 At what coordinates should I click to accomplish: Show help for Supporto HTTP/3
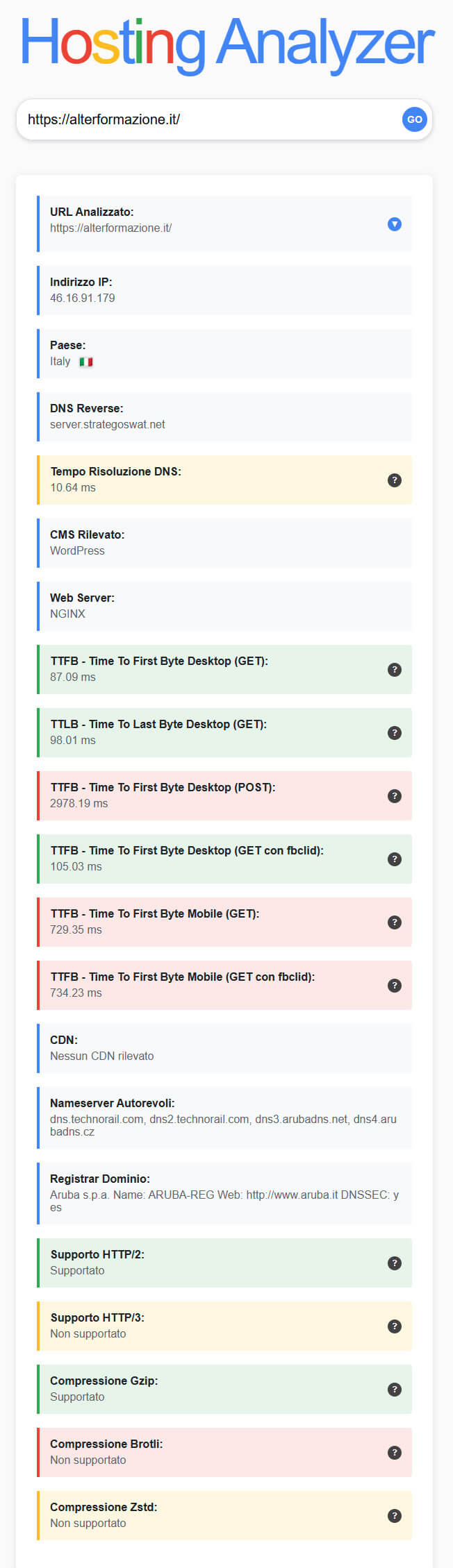click(394, 1326)
